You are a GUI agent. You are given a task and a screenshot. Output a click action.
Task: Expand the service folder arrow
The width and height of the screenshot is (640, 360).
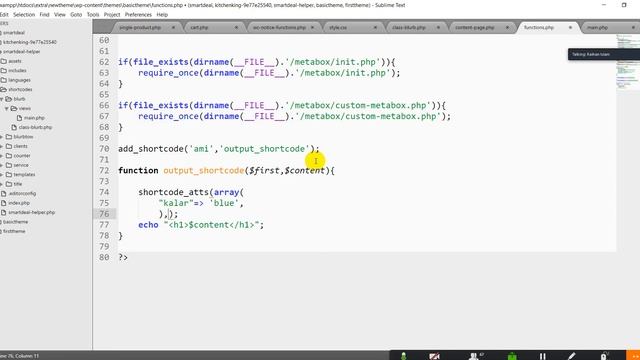tap(2, 165)
